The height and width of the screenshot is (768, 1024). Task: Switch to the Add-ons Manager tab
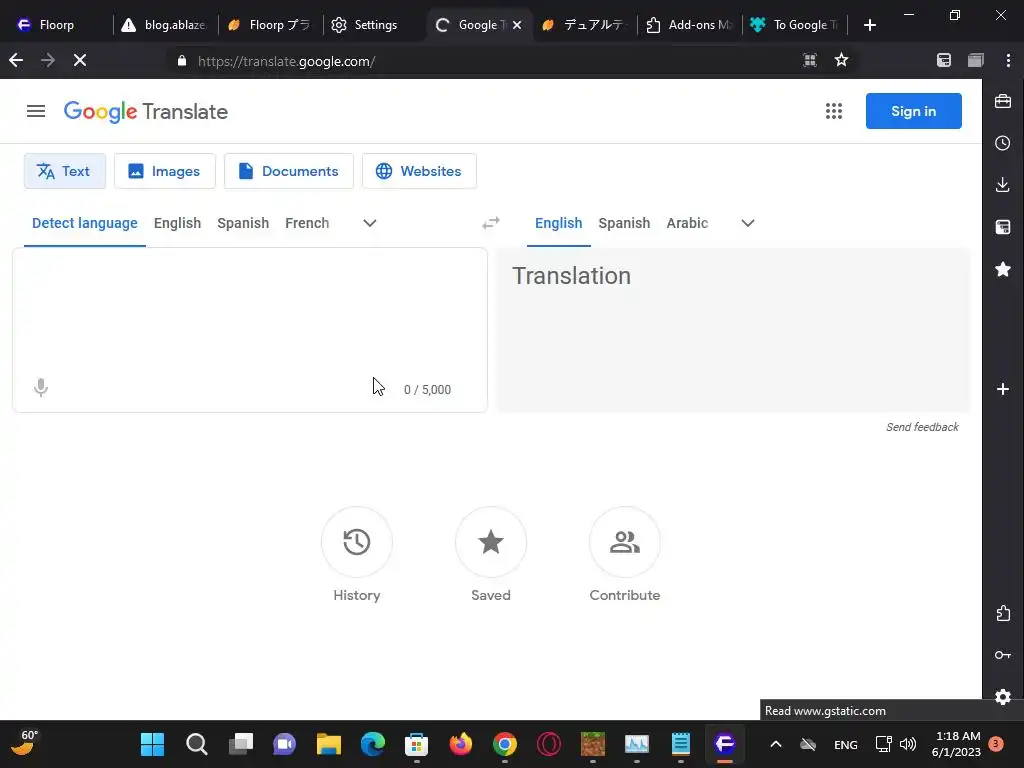(690, 25)
